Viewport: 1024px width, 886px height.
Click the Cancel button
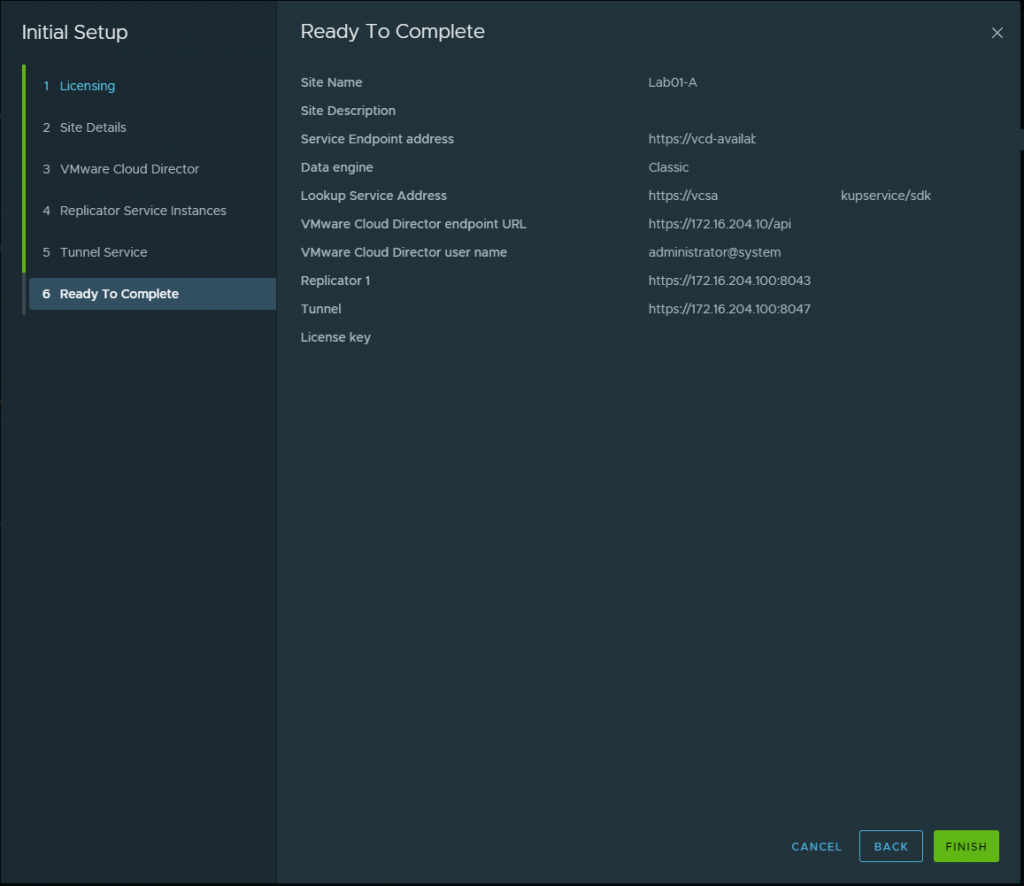[816, 846]
